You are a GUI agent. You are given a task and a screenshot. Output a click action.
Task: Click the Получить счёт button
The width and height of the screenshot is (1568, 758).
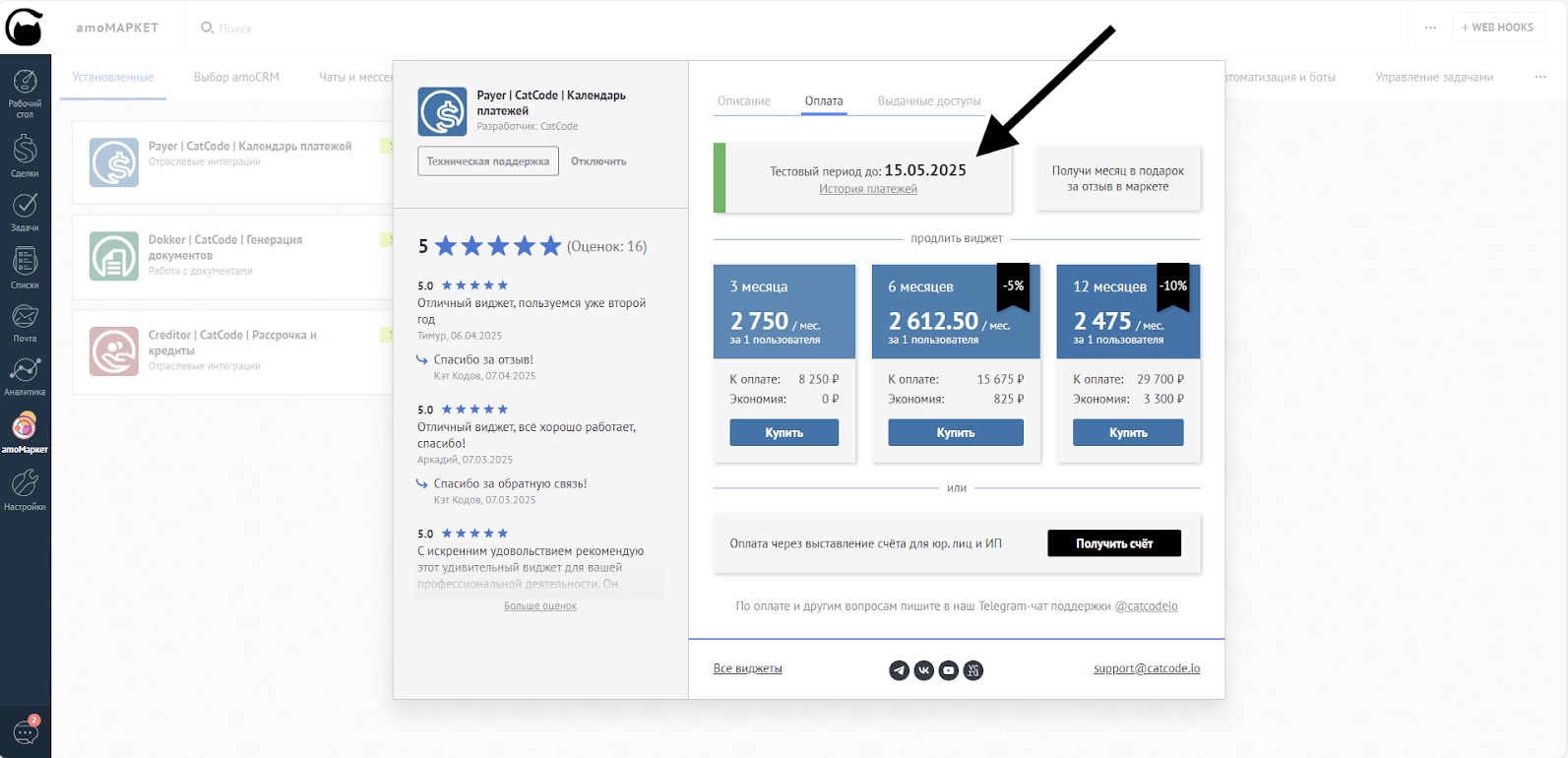(1114, 543)
